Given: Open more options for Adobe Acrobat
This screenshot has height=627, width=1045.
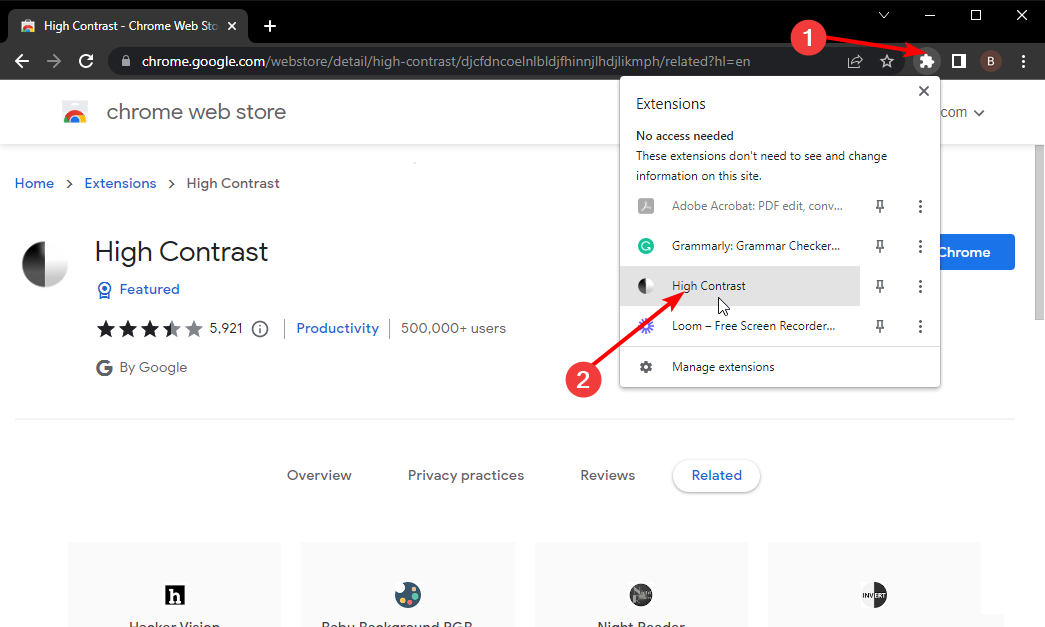Looking at the screenshot, I should [x=920, y=206].
